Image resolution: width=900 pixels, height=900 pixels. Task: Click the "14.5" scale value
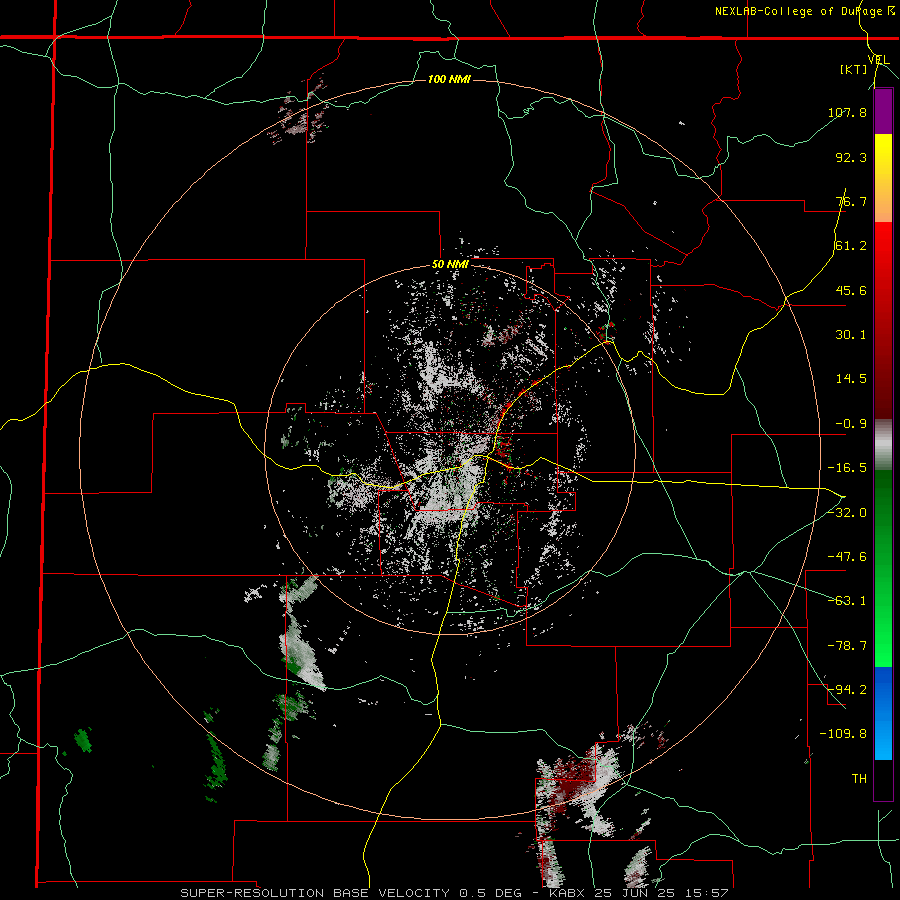(x=851, y=379)
